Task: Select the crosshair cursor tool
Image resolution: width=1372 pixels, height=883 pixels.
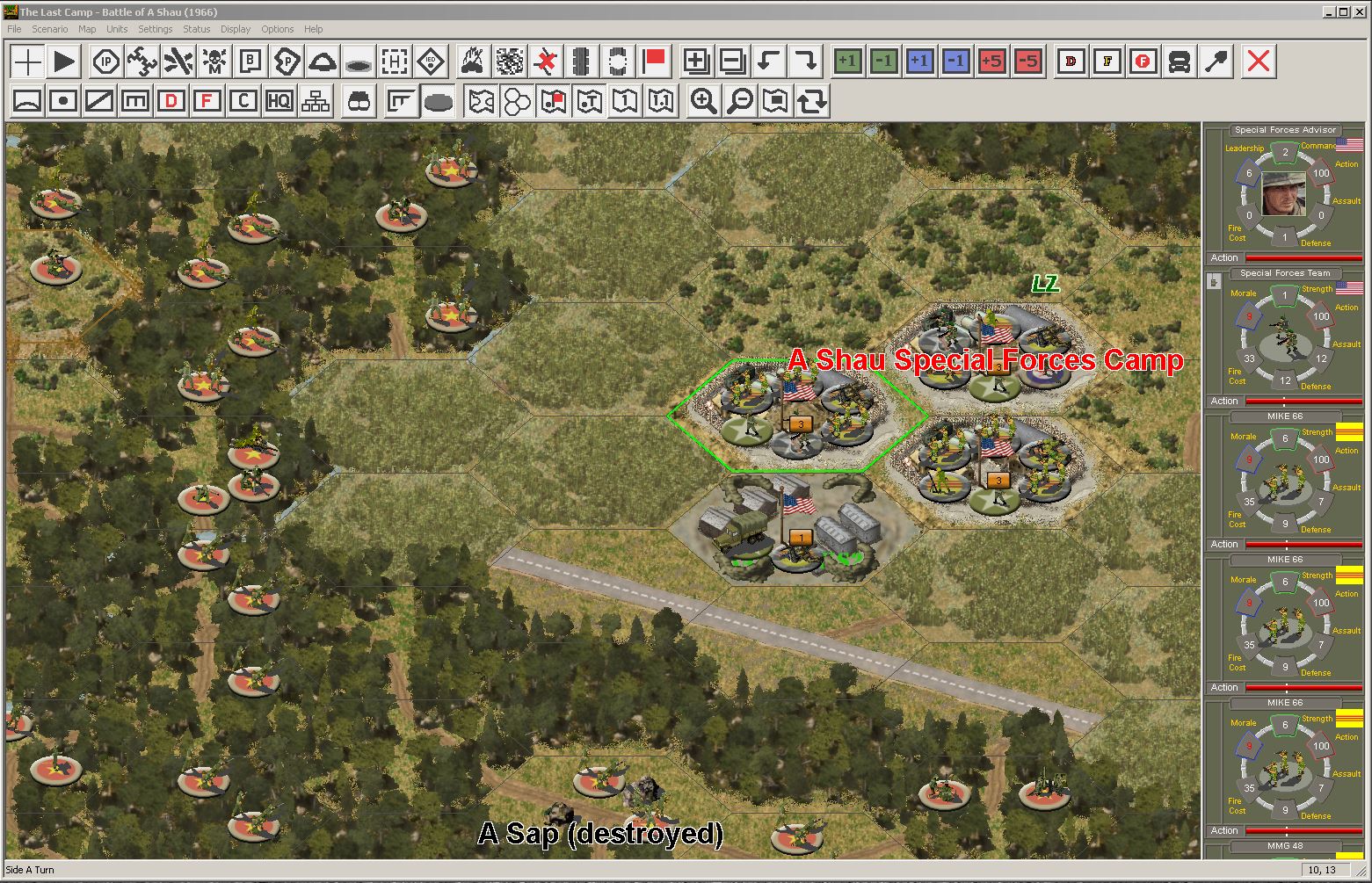Action: (27, 62)
